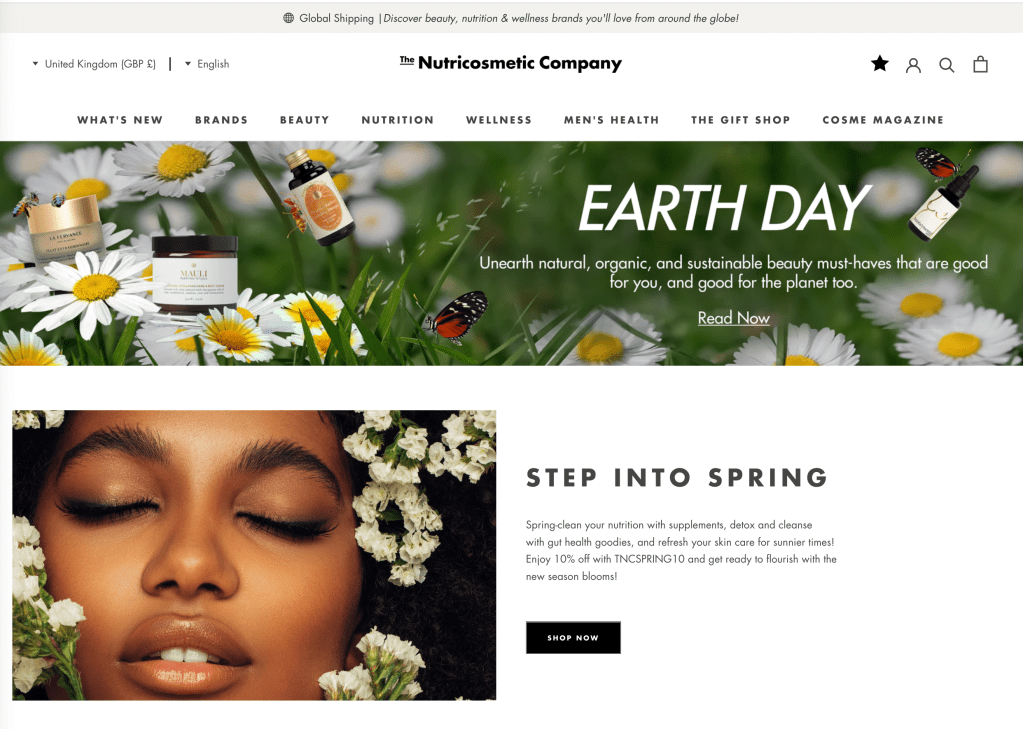Screen dimensions: 1023x729
Task: Expand the United Kingdom (GBP £) currency dropdown
Action: click(x=94, y=64)
